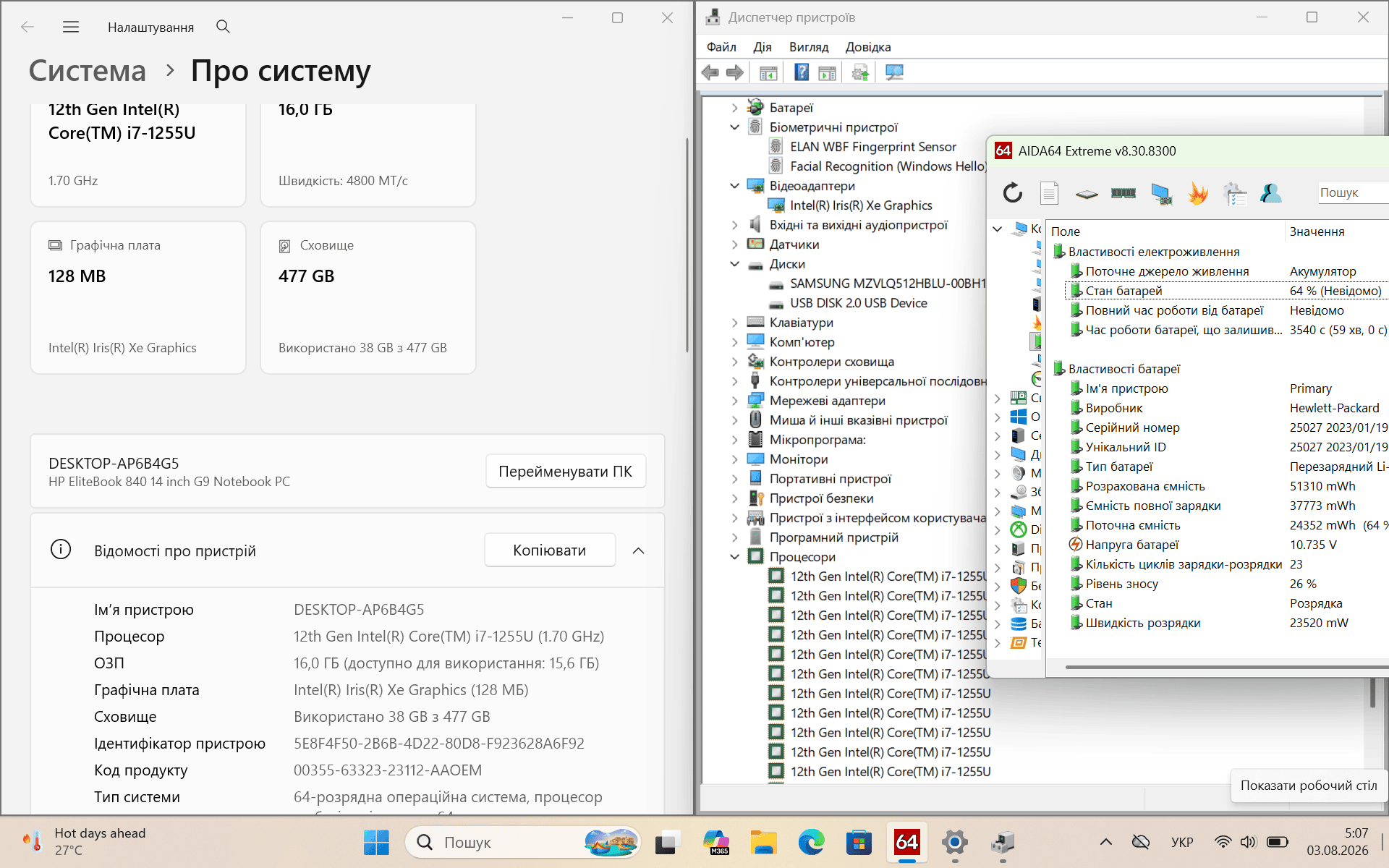Click the monitor icon in Device Manager toolbar

coord(895,72)
